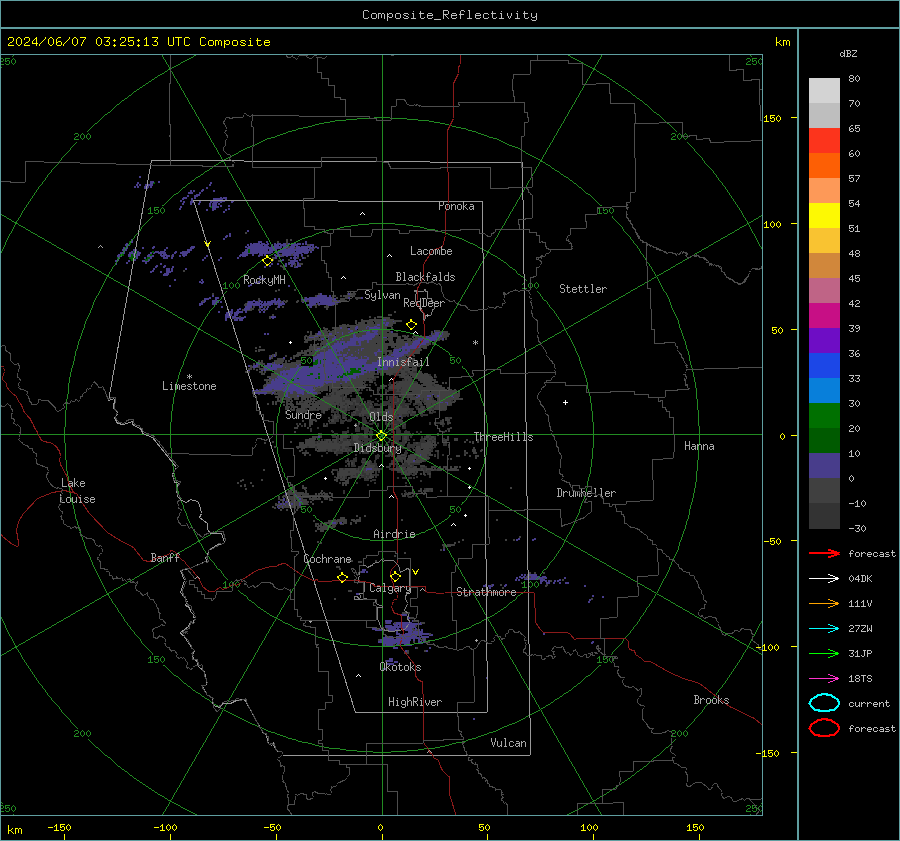Click the magenta 18TS arrow symbol
The width and height of the screenshot is (900, 841).
click(x=824, y=679)
